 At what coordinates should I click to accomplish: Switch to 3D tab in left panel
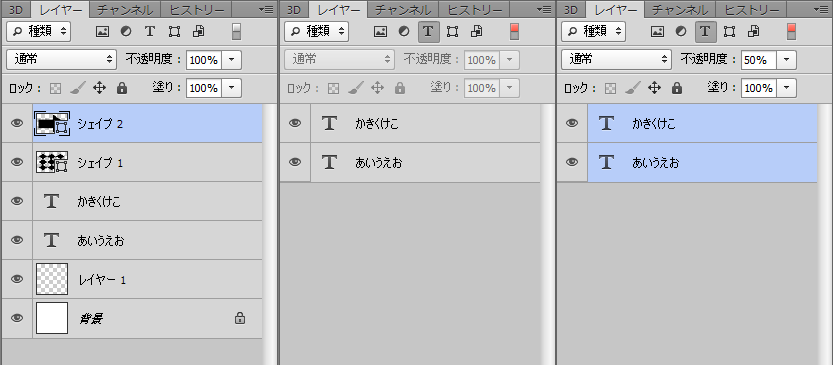(16, 10)
